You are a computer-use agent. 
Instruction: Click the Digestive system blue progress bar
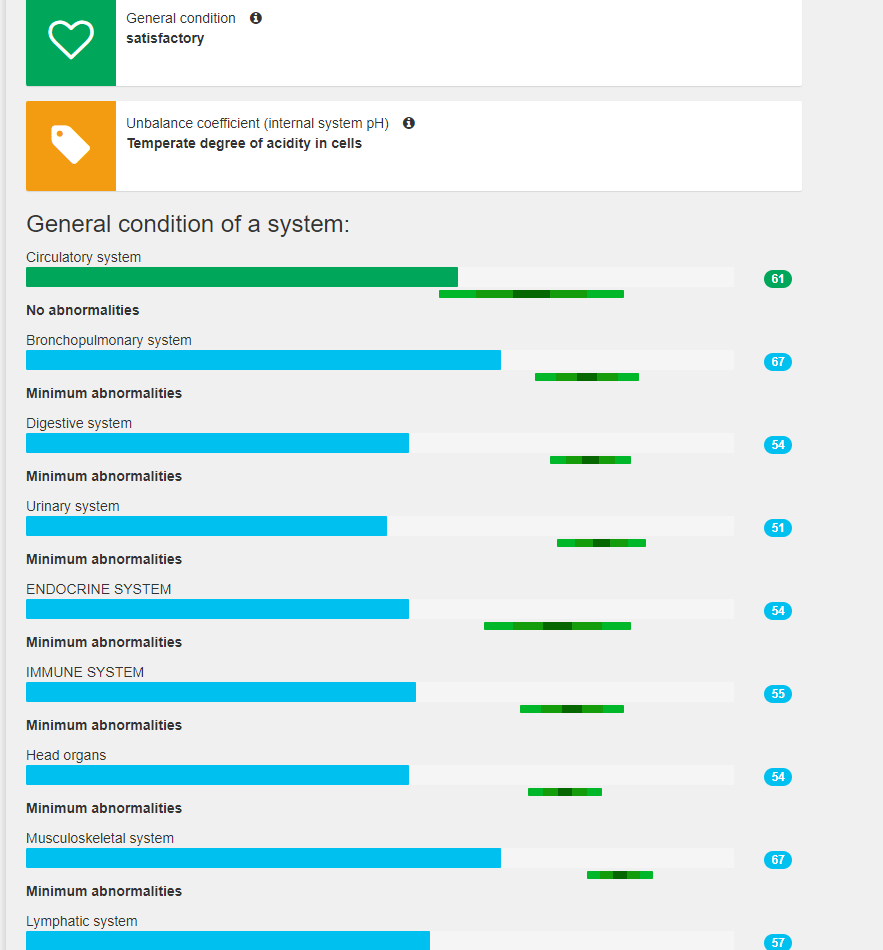click(217, 443)
